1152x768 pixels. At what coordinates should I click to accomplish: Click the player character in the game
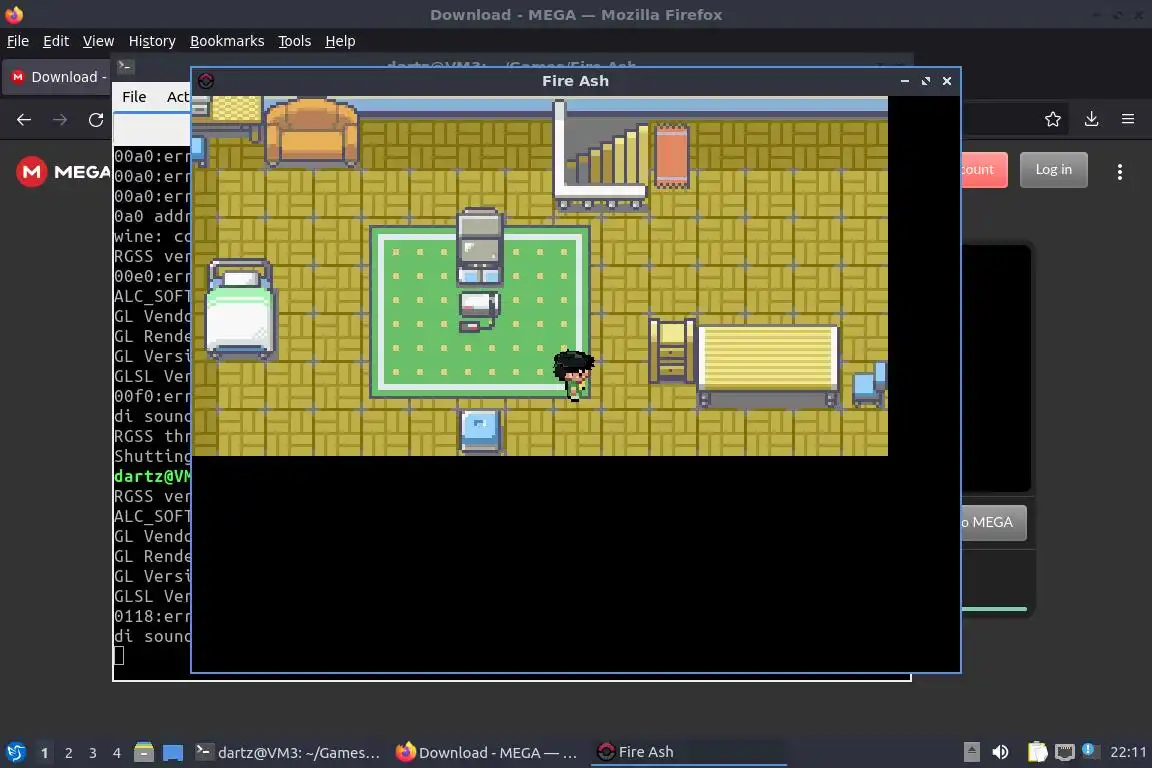point(574,375)
